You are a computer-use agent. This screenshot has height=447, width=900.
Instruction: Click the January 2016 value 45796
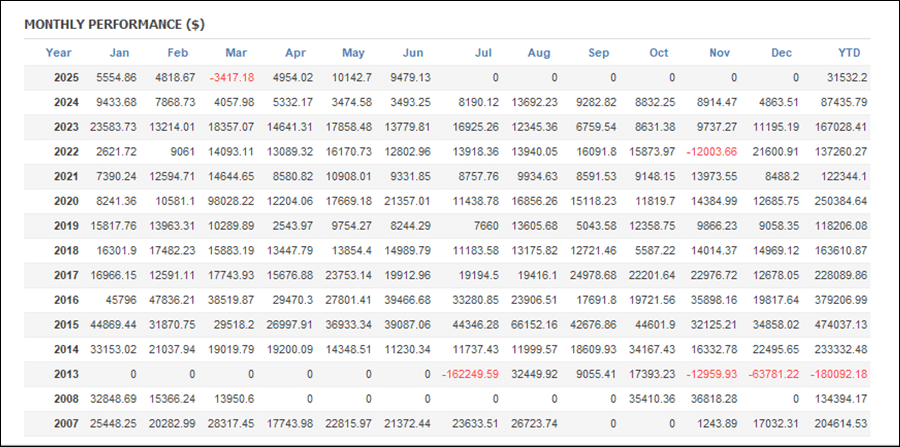coord(121,300)
